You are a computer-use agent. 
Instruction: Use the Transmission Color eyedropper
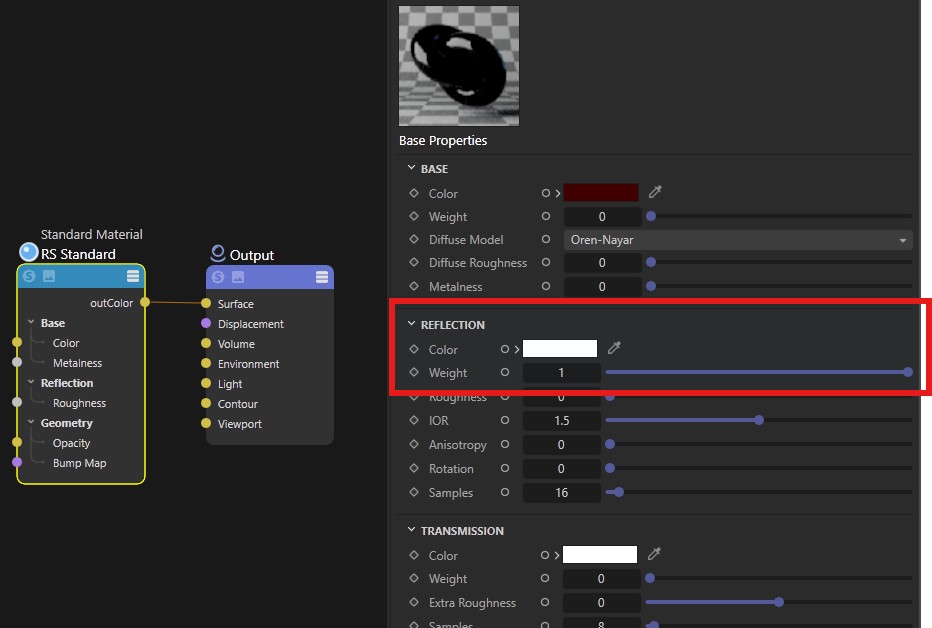[655, 554]
